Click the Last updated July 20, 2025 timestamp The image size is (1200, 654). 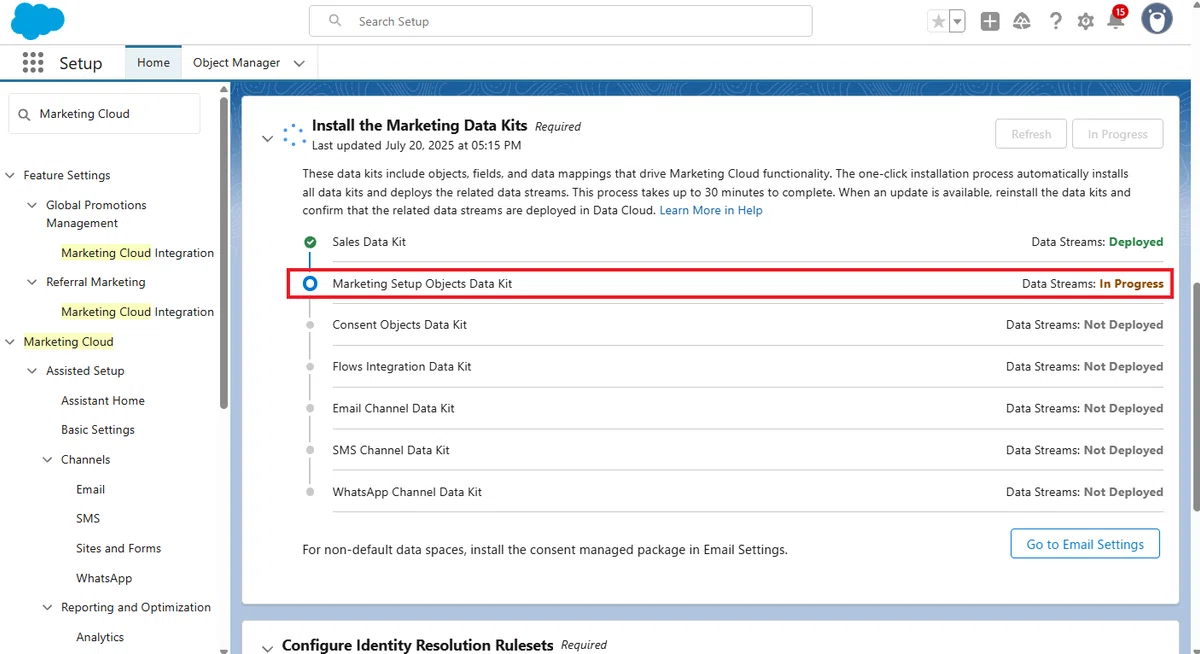coord(416,145)
